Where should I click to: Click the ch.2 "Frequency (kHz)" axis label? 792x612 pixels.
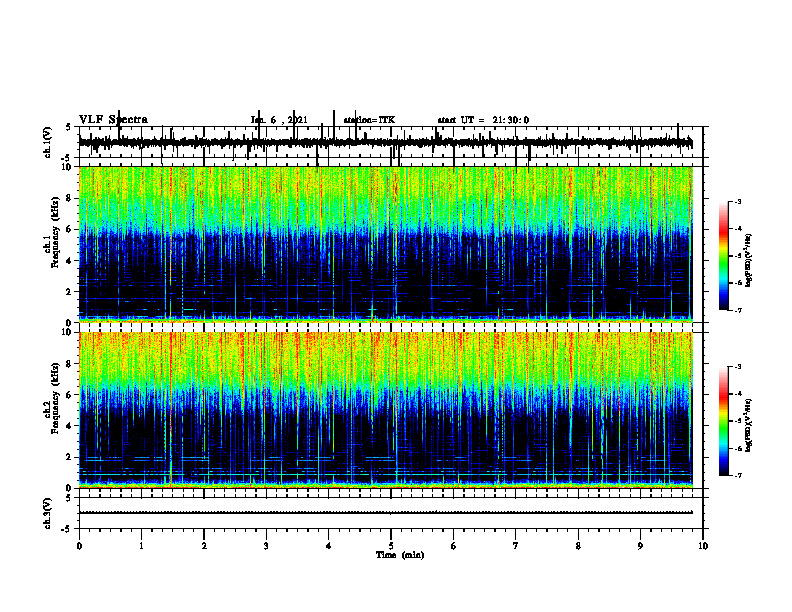coord(56,398)
